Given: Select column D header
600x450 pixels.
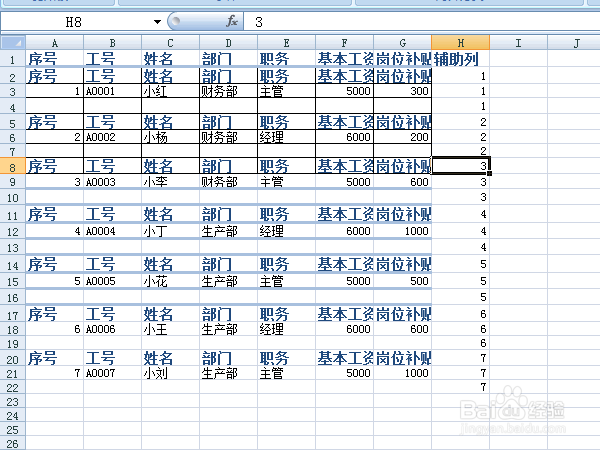Looking at the screenshot, I should 228,42.
